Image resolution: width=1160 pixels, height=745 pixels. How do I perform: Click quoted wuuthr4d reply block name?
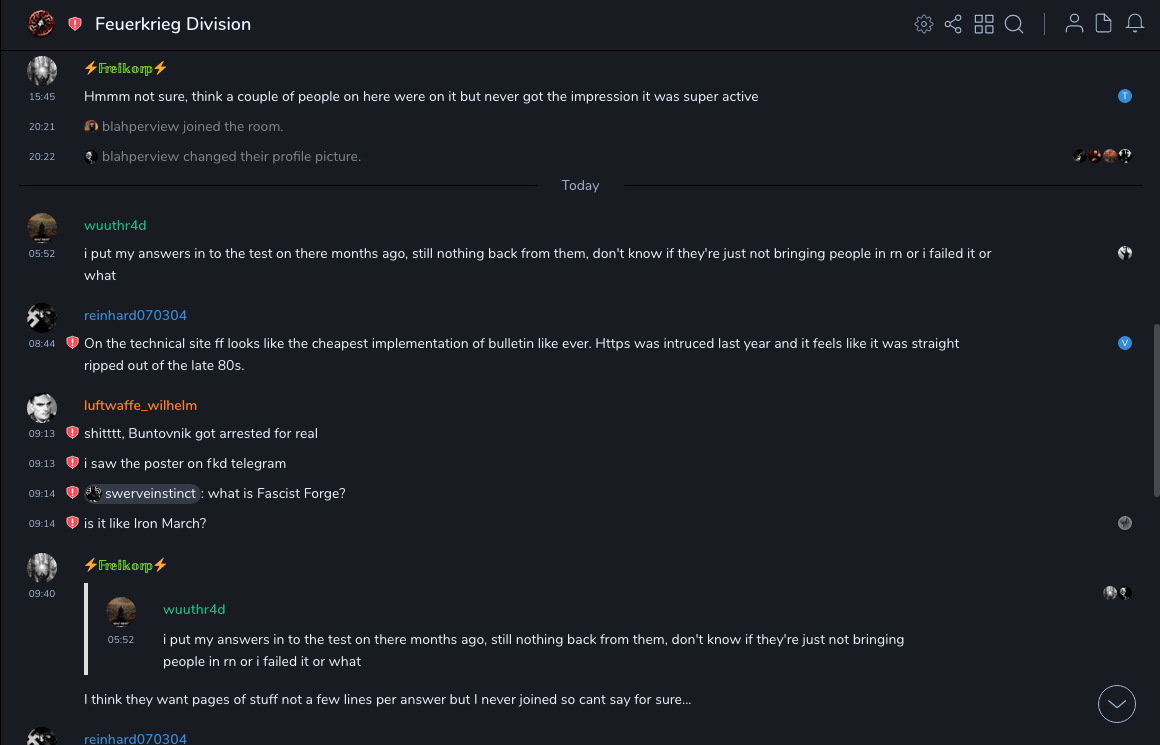tap(194, 610)
